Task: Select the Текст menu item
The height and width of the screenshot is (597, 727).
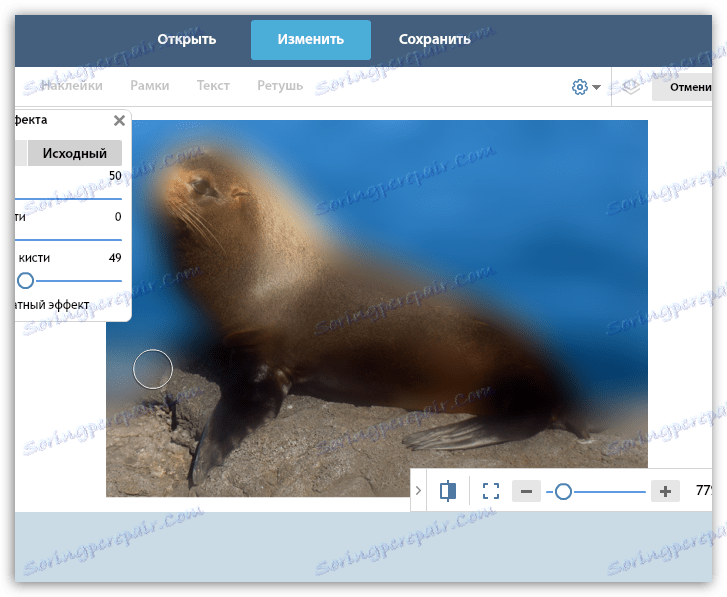Action: 213,85
